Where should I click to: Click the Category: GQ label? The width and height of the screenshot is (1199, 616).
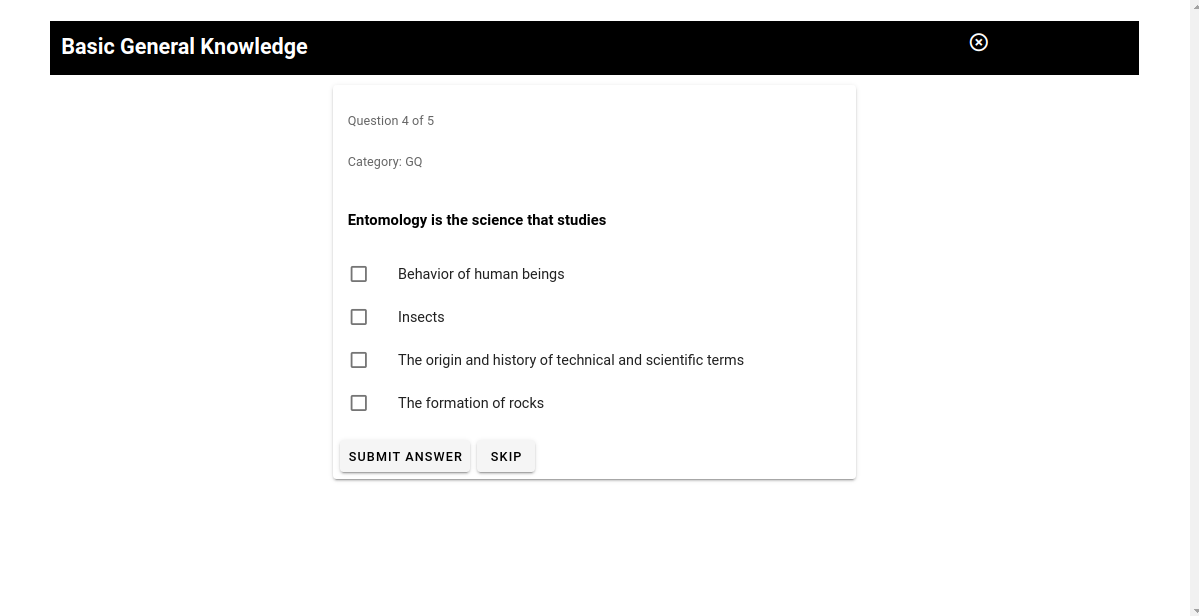point(385,162)
